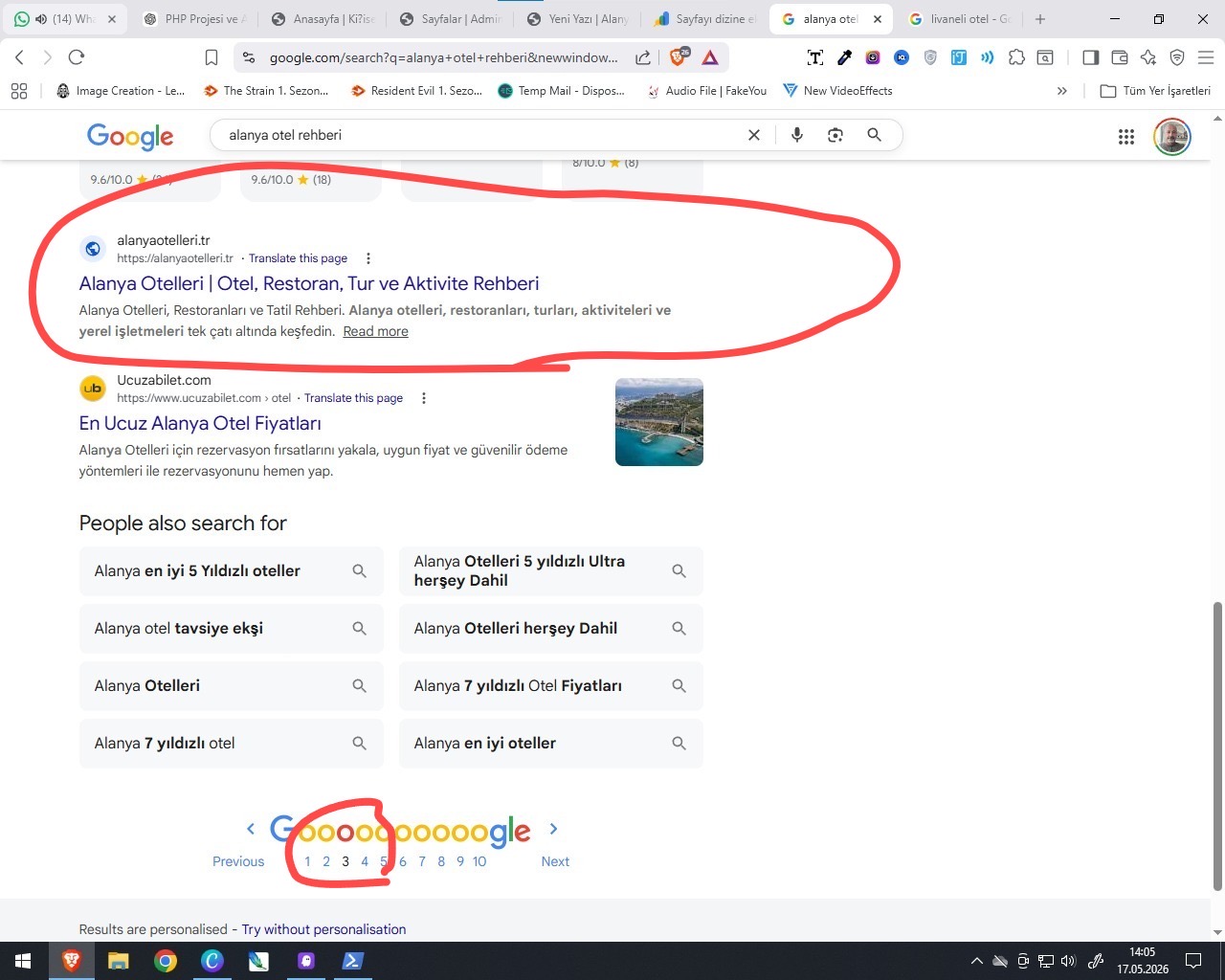1225x980 pixels.
Task: Open a new browser tab
Action: pyautogui.click(x=1040, y=19)
